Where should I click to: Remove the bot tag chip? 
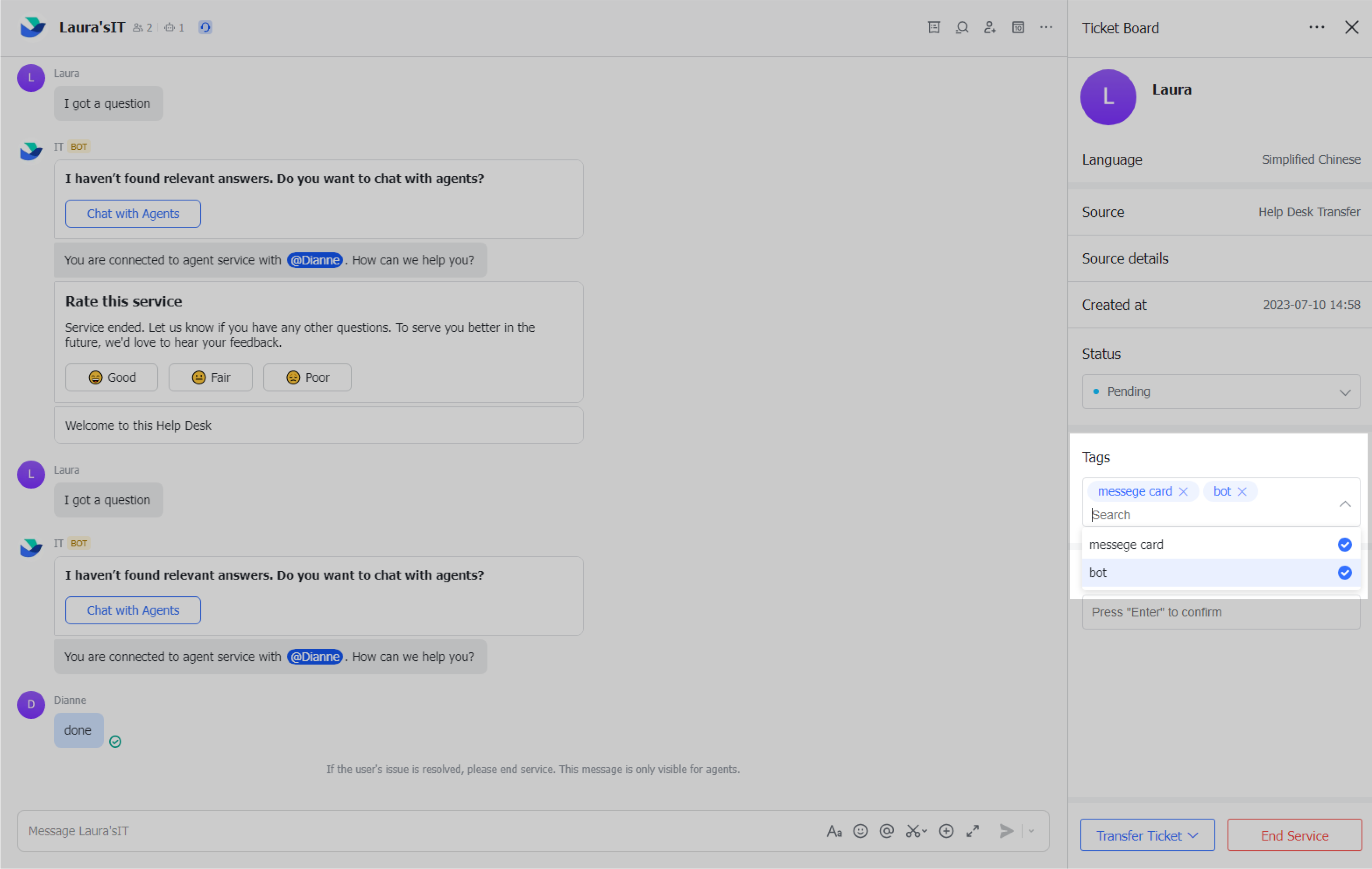(1242, 492)
